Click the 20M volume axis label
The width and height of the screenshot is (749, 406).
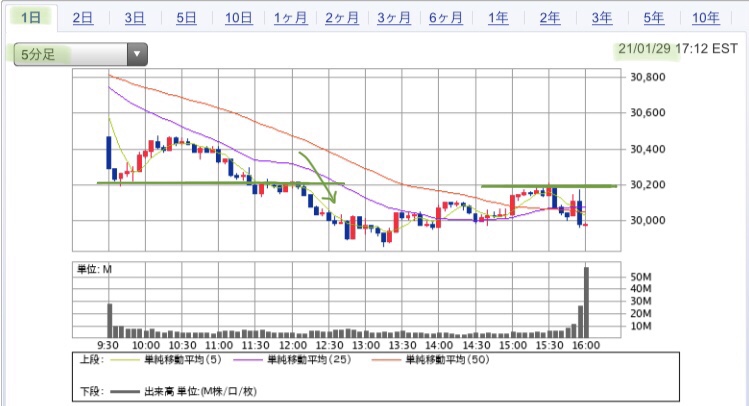(x=641, y=313)
